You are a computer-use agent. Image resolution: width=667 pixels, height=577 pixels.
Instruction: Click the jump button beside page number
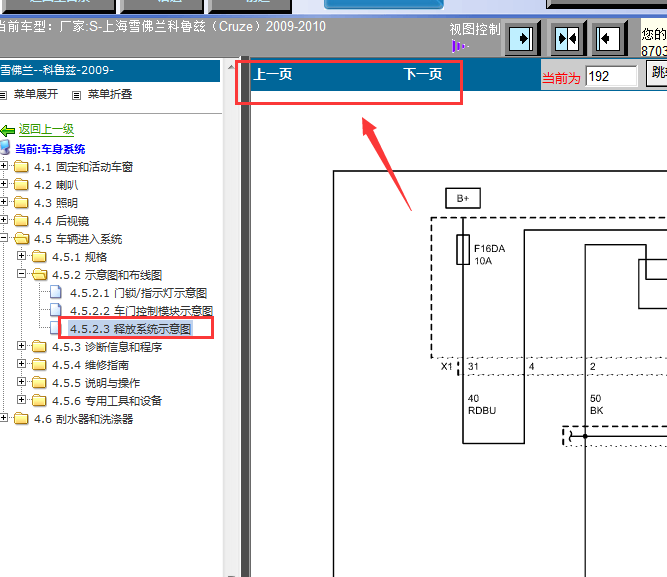click(x=656, y=72)
